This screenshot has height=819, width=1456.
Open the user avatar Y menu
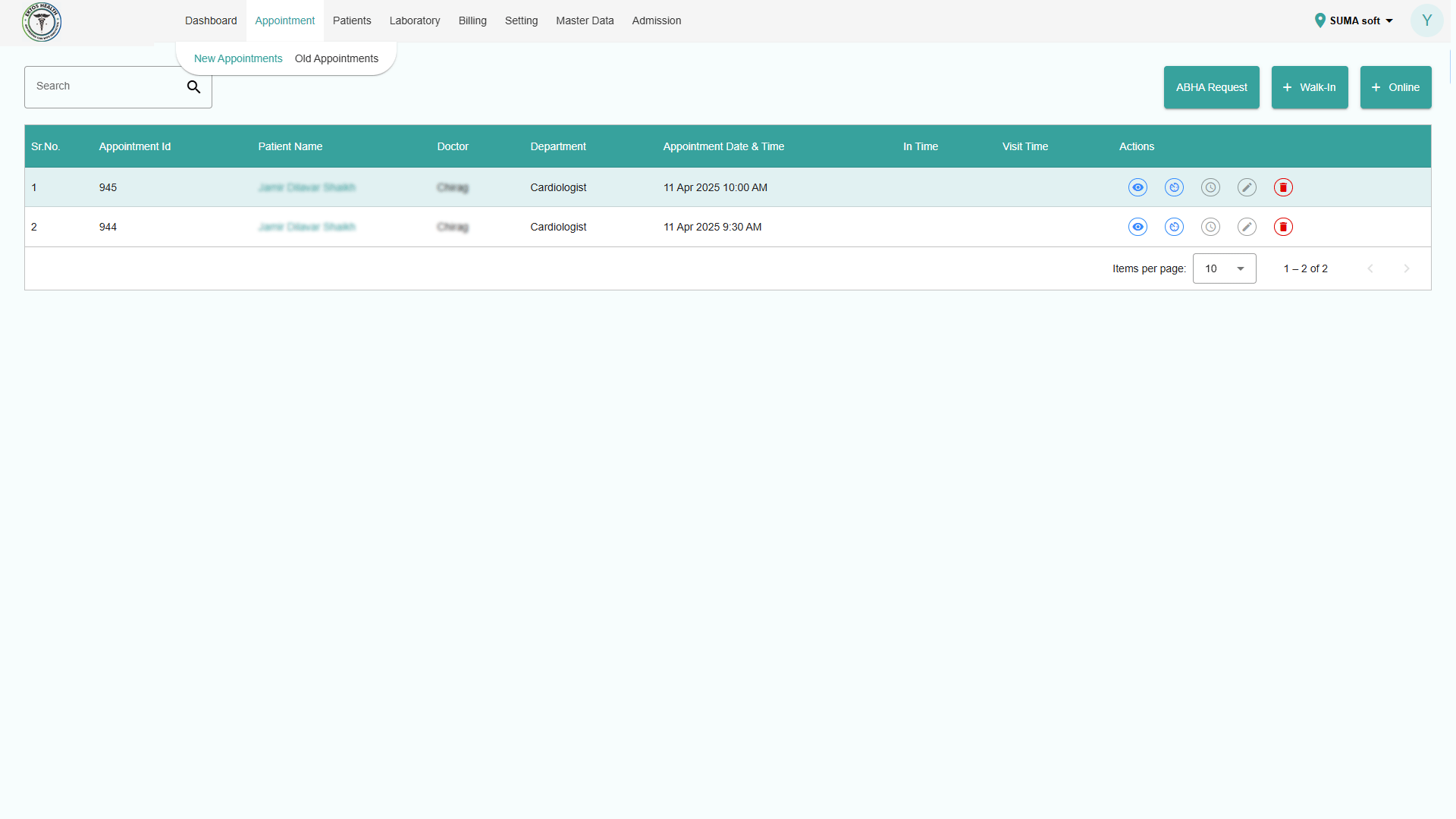(x=1426, y=20)
